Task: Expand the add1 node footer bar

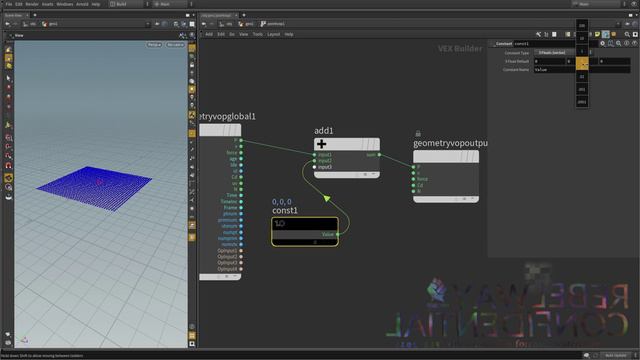Action: tap(347, 175)
